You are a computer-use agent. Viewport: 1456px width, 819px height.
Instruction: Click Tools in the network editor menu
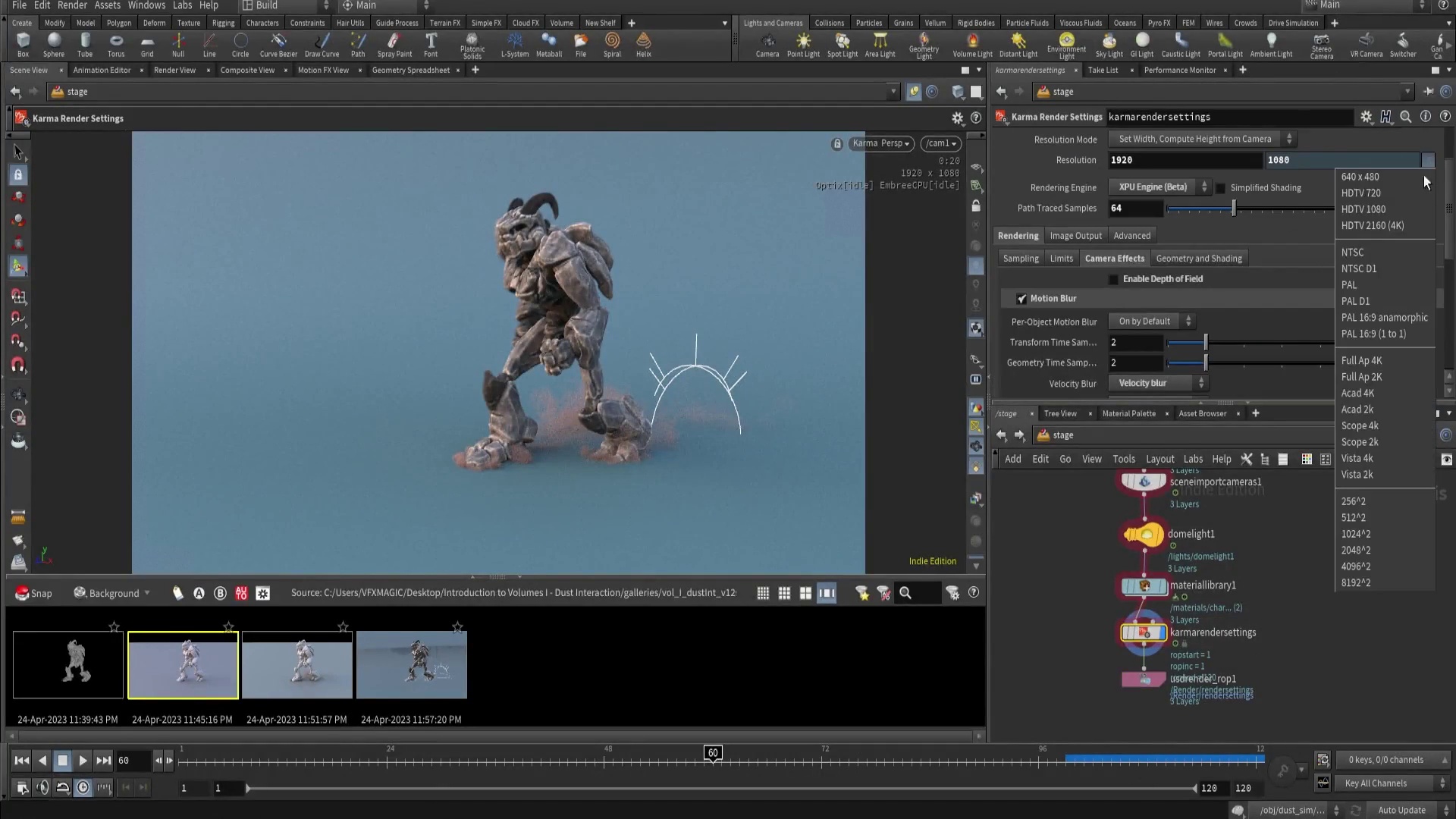pyautogui.click(x=1123, y=459)
